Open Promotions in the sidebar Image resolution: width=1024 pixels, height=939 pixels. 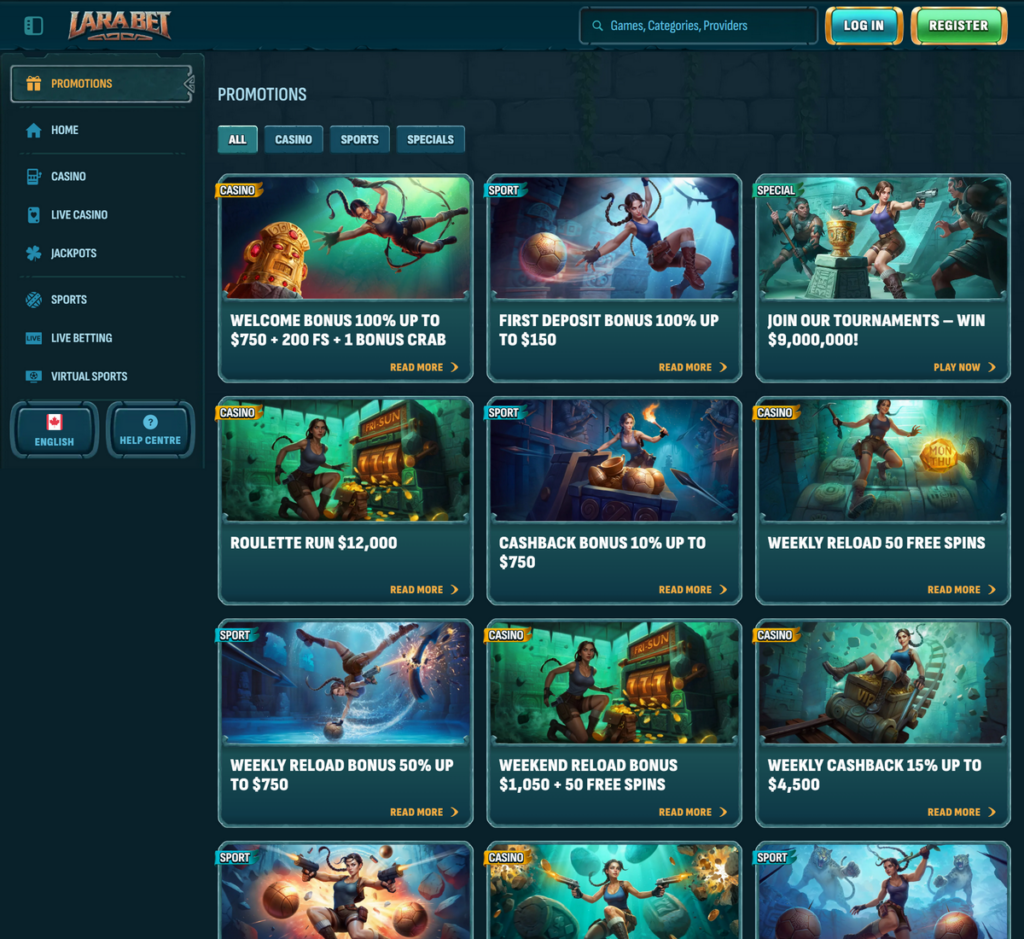(102, 84)
